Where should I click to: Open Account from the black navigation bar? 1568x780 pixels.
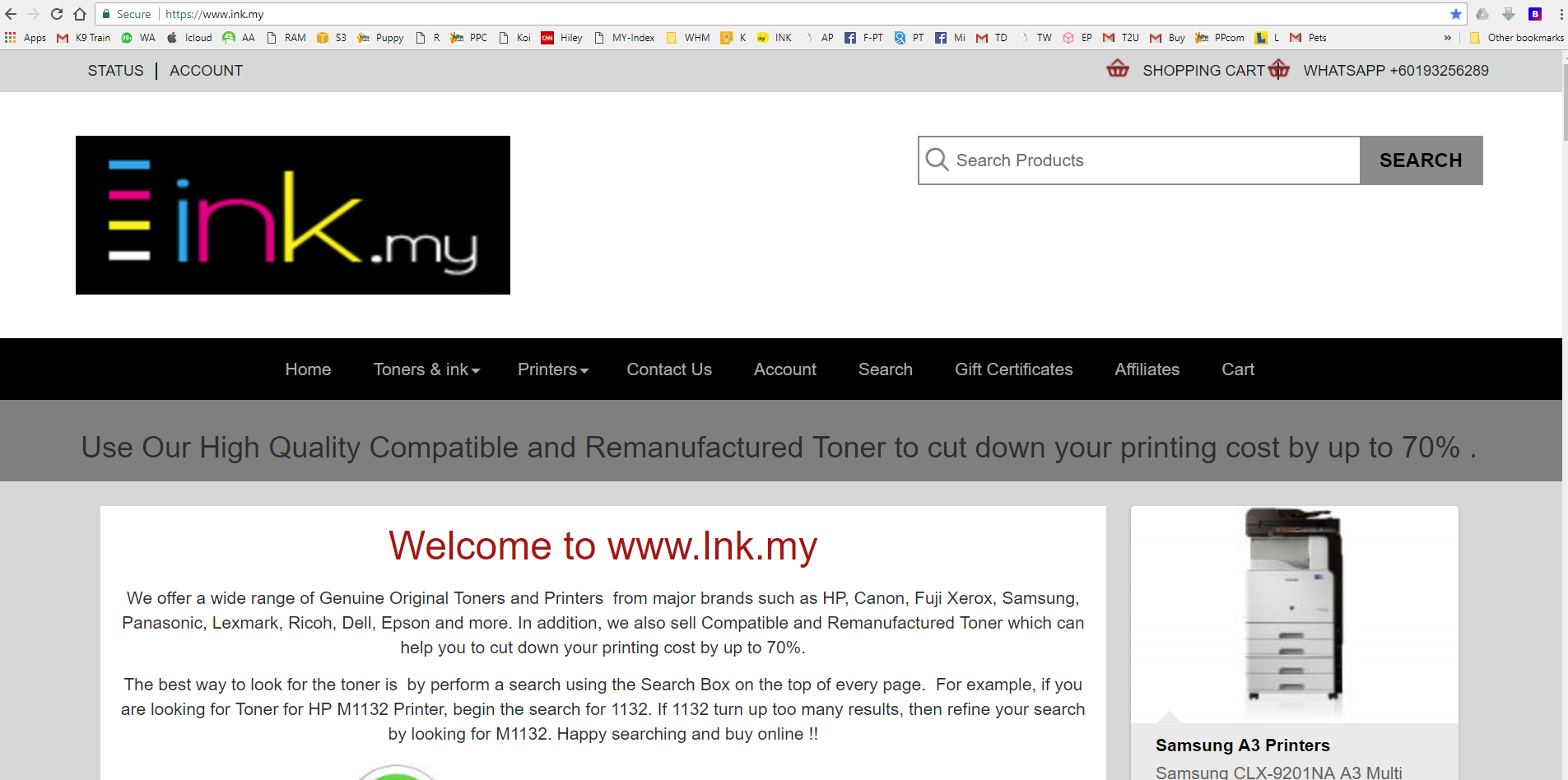click(785, 369)
